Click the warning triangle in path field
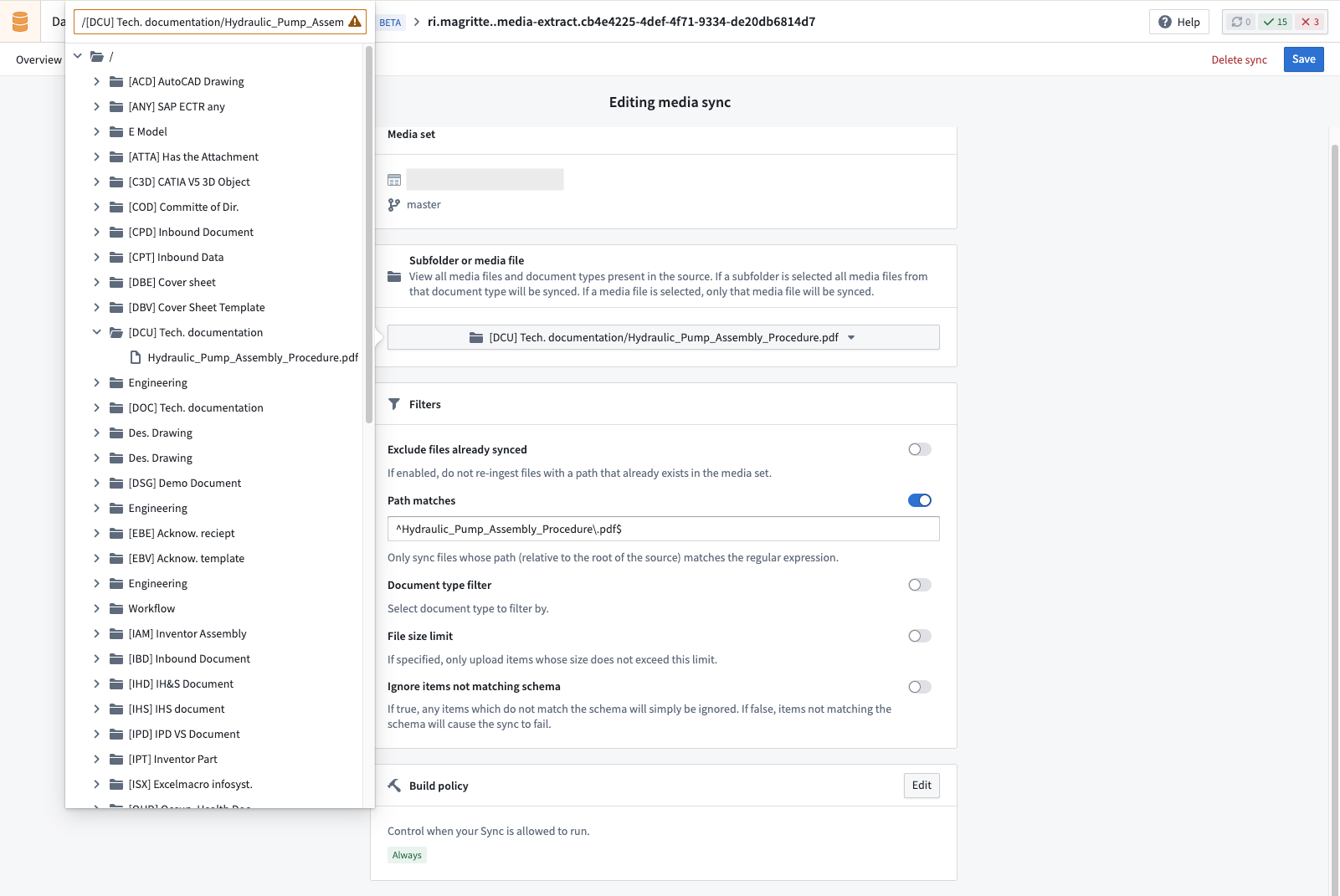The height and width of the screenshot is (896, 1340). [355, 22]
